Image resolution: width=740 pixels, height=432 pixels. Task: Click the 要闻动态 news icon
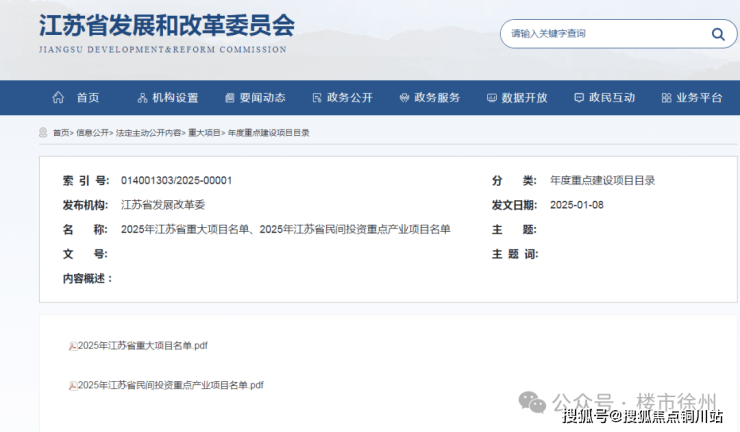point(230,98)
